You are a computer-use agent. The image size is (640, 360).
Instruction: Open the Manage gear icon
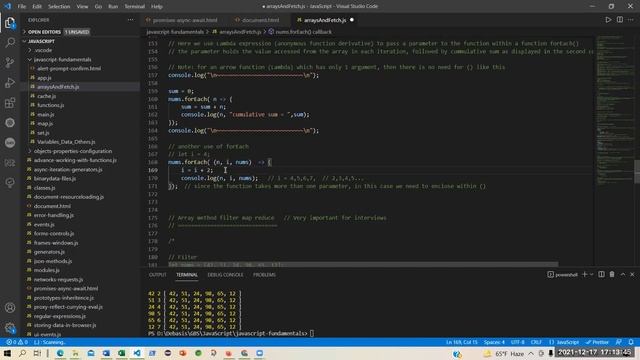point(10,327)
